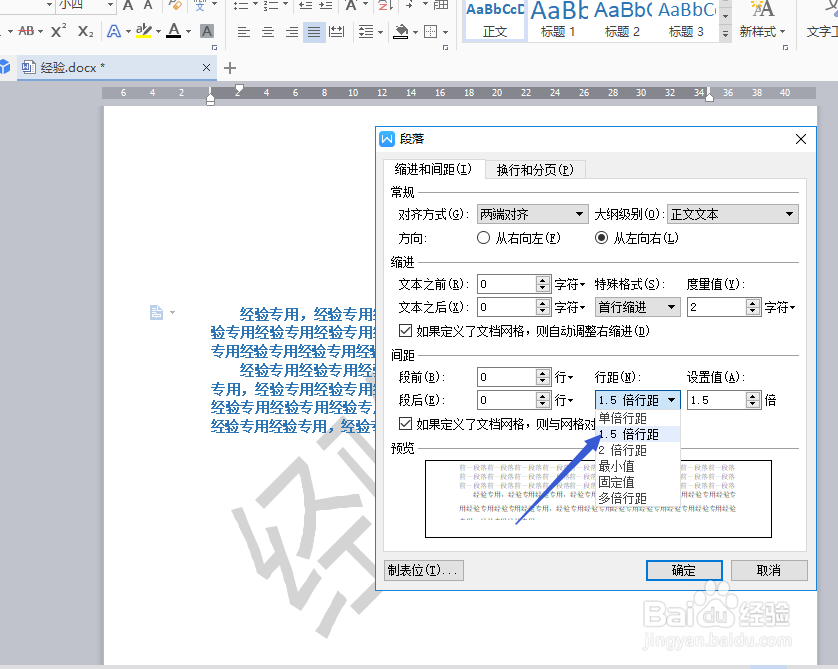
Task: Open the 特殊格式 首行缩进 dropdown
Action: click(x=637, y=307)
